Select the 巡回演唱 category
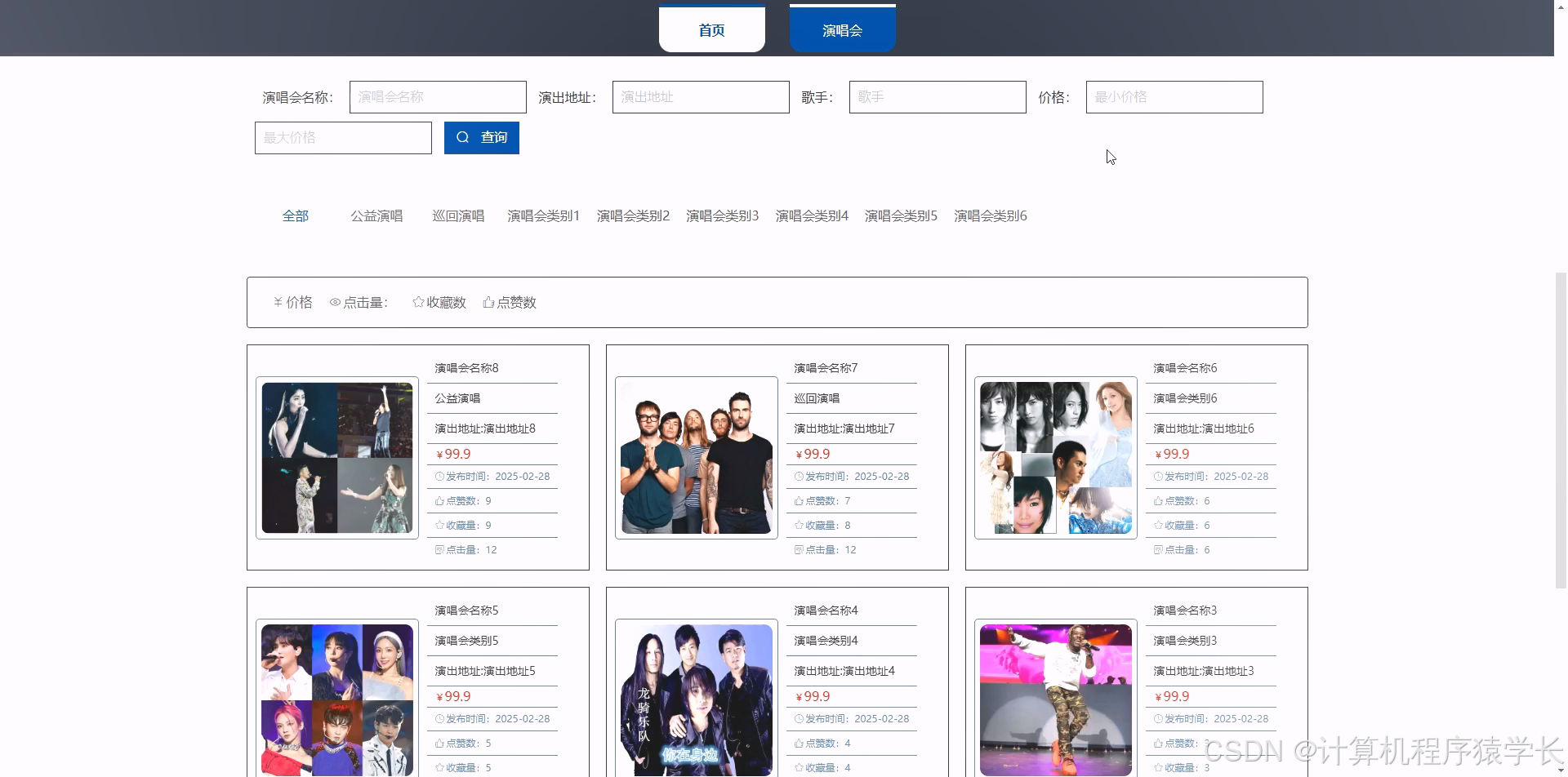The image size is (1568, 777). point(458,215)
